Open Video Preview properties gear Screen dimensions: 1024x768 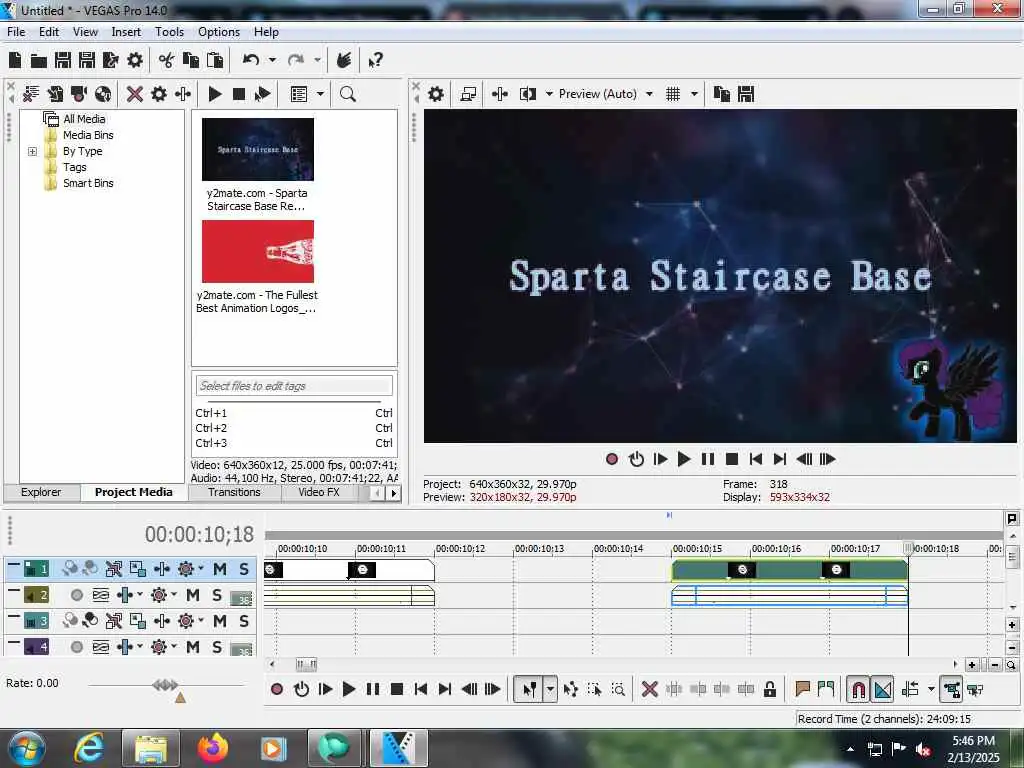pyautogui.click(x=436, y=94)
